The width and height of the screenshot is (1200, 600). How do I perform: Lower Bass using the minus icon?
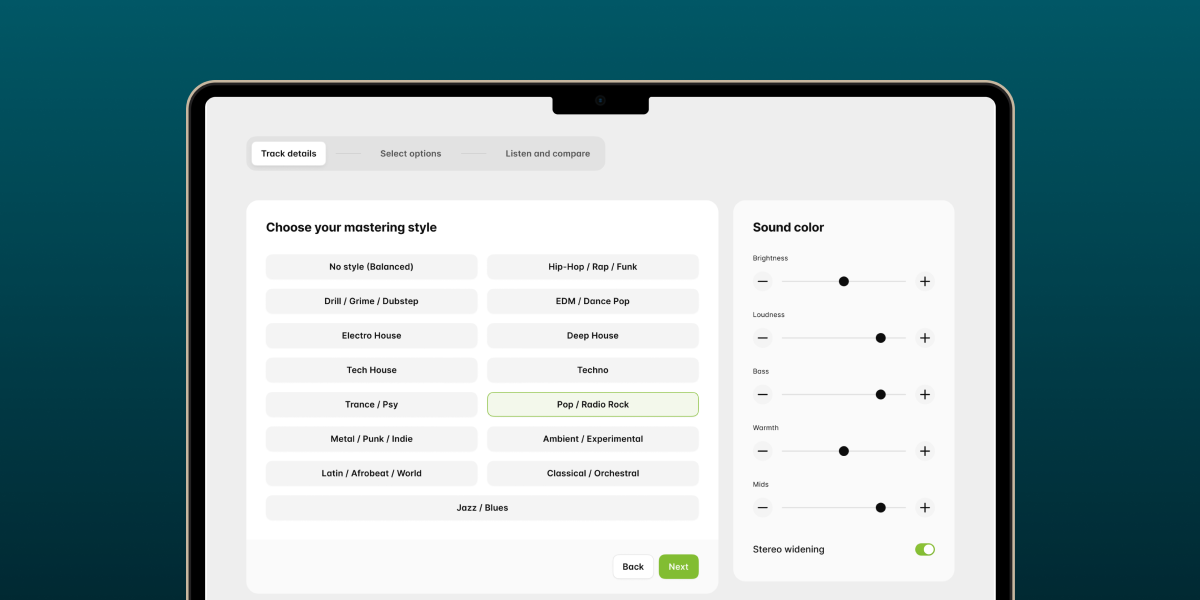(x=763, y=395)
